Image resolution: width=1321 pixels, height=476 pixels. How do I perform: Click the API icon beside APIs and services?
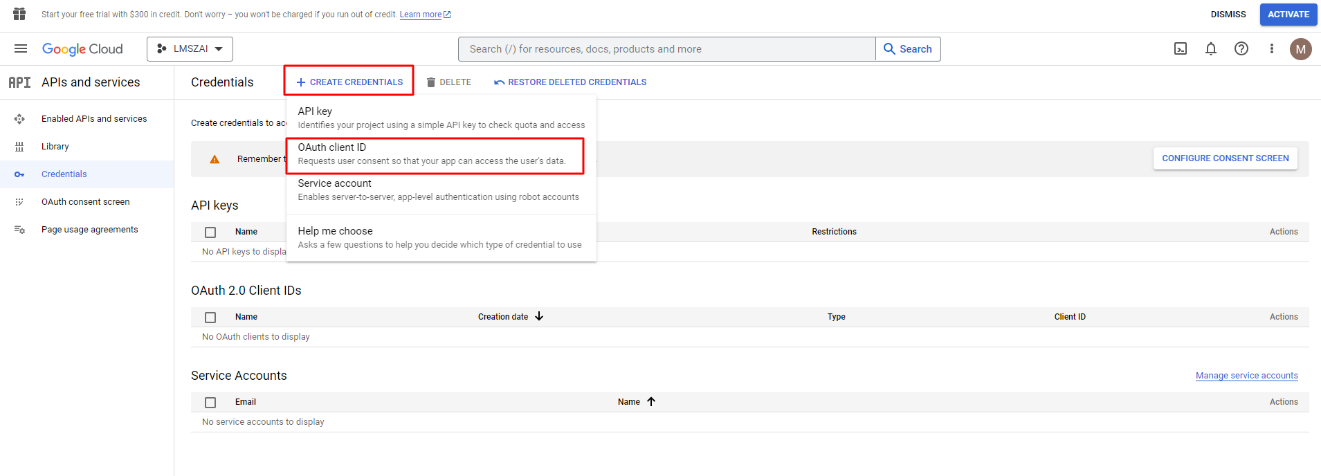tap(19, 82)
